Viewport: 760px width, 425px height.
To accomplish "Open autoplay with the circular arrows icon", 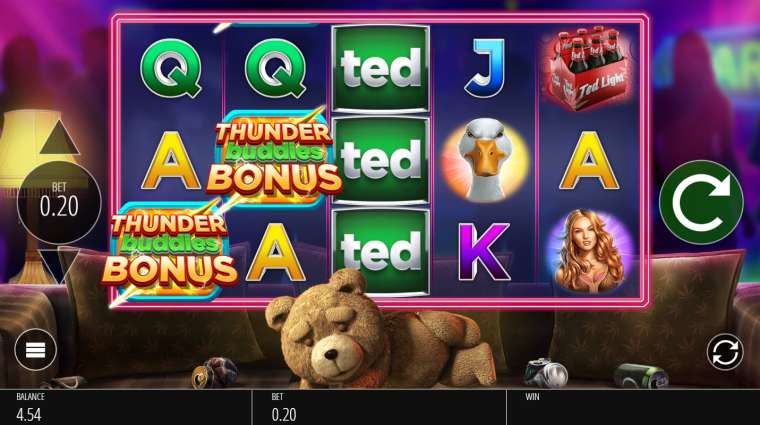I will tap(725, 352).
